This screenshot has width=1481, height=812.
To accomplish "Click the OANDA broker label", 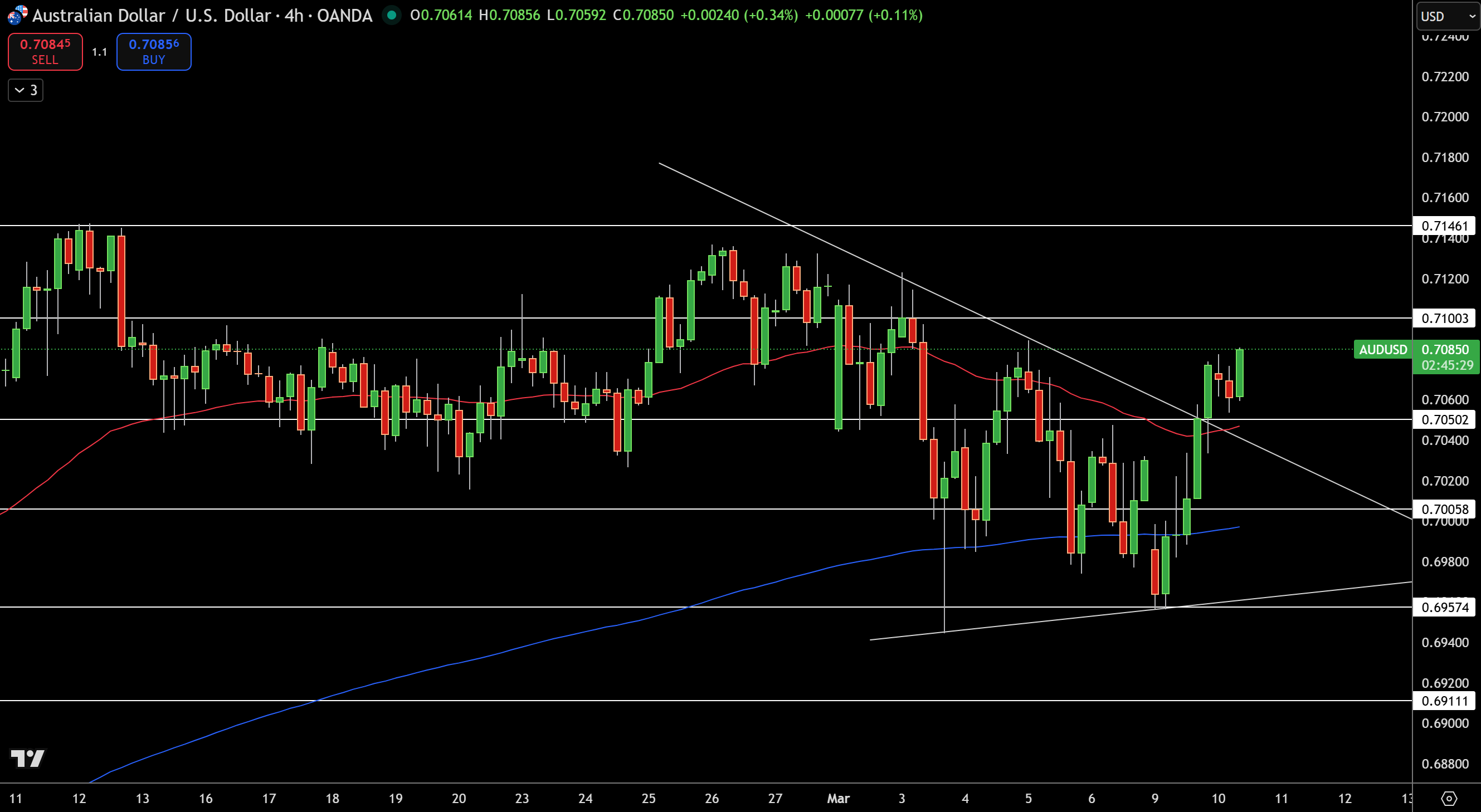I will 344,16.
